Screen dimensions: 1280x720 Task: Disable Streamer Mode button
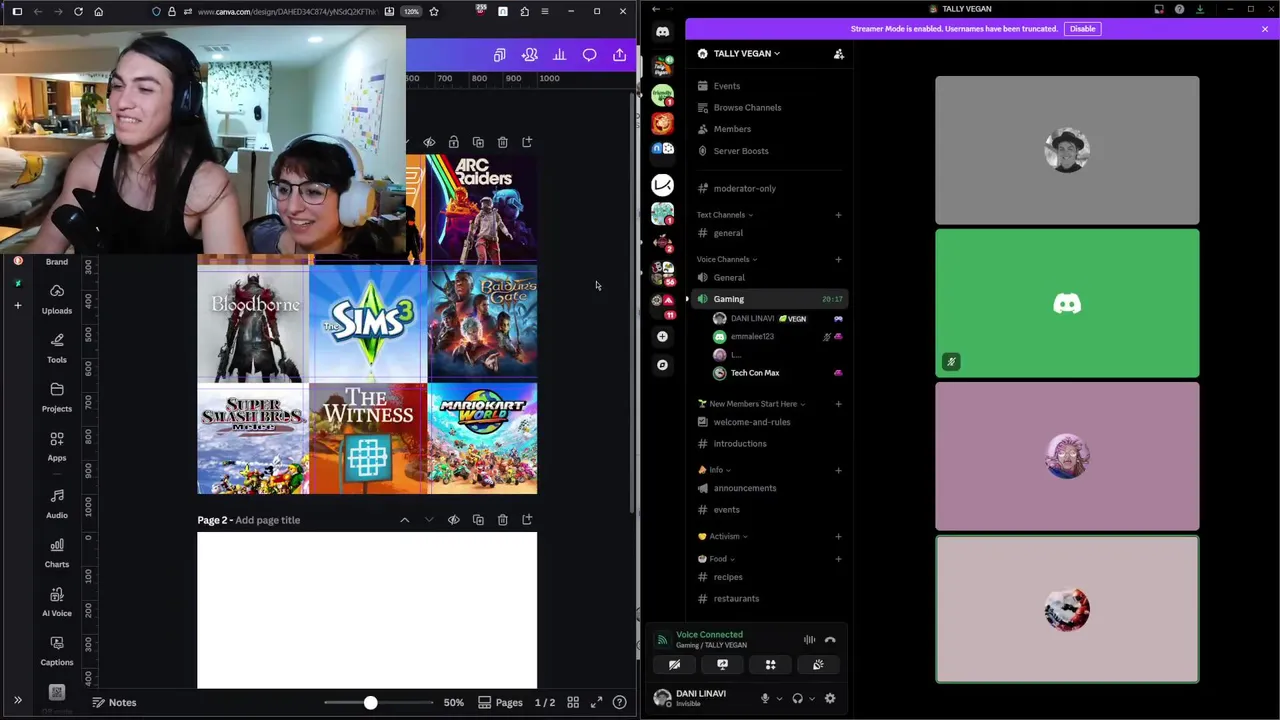coord(1082,29)
